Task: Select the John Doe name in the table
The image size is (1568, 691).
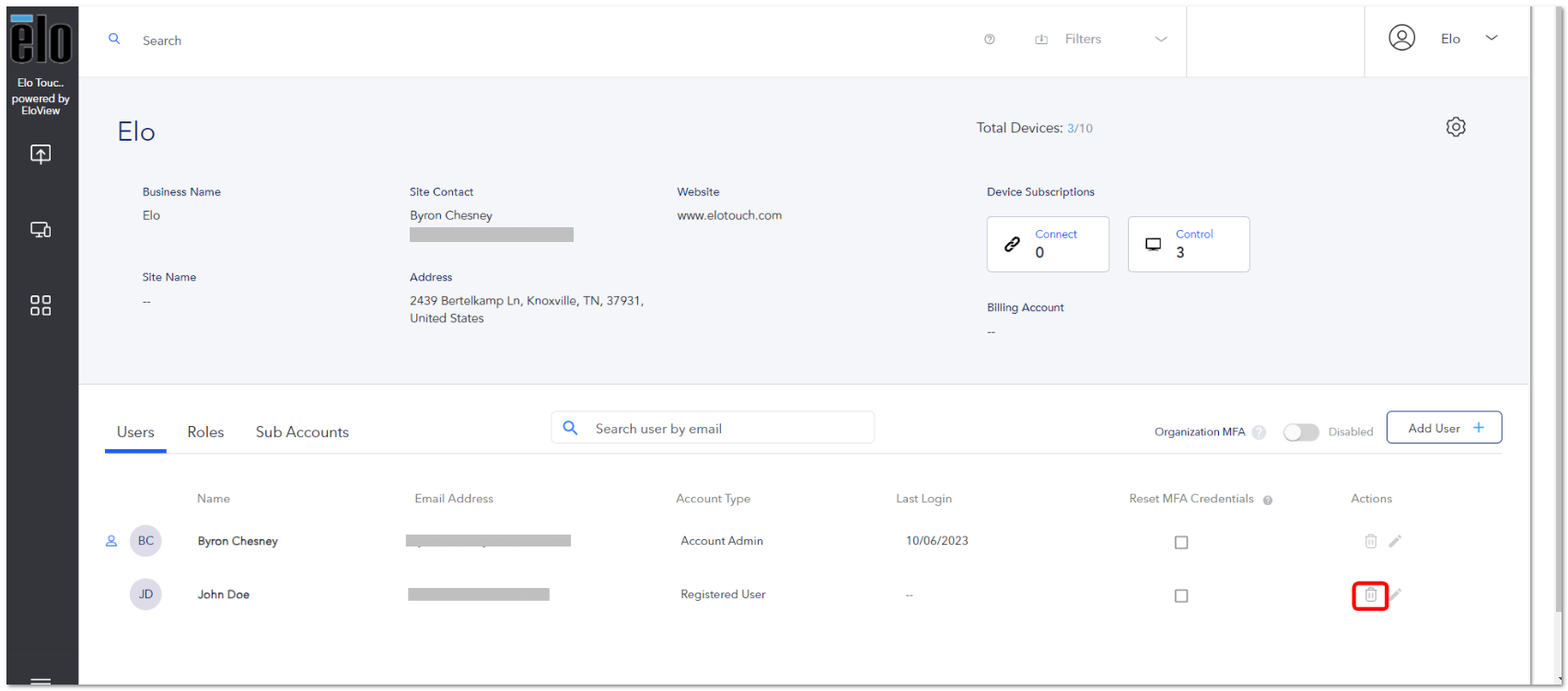Action: click(x=224, y=594)
